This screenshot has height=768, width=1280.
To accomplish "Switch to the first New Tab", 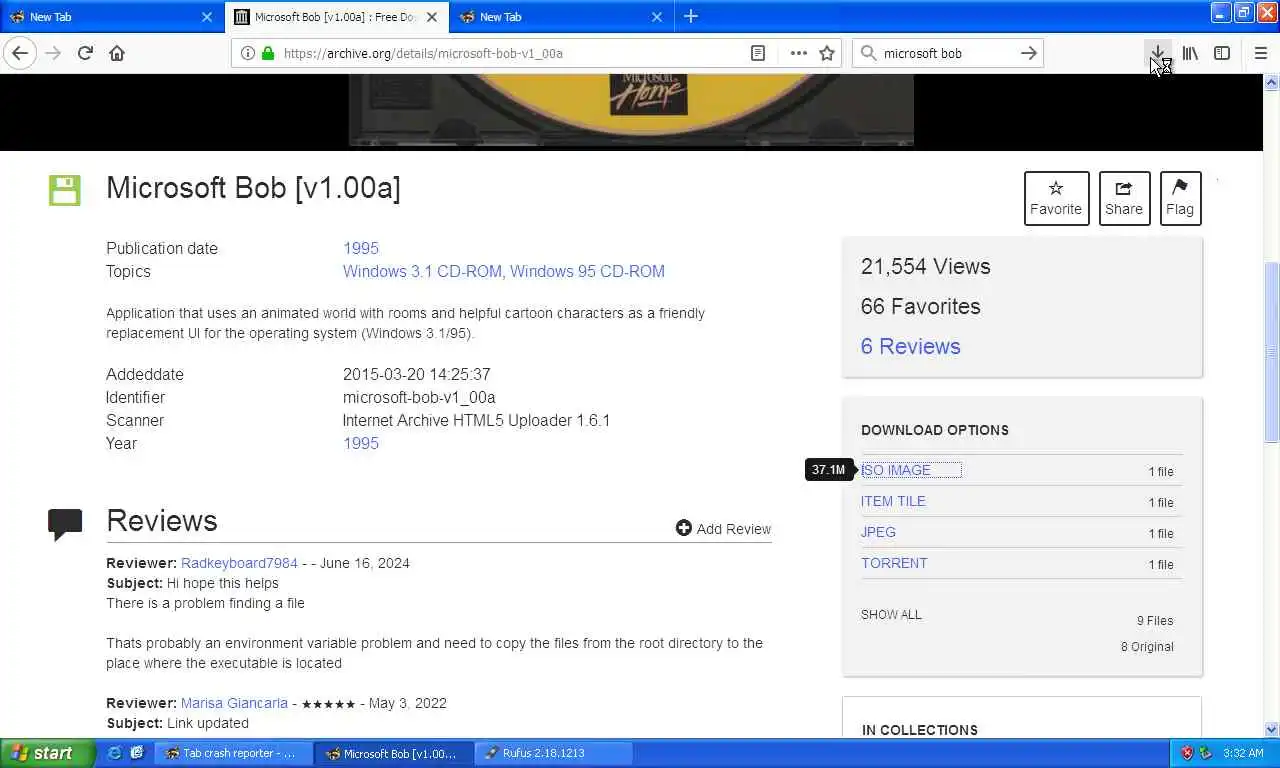I will pos(110,17).
